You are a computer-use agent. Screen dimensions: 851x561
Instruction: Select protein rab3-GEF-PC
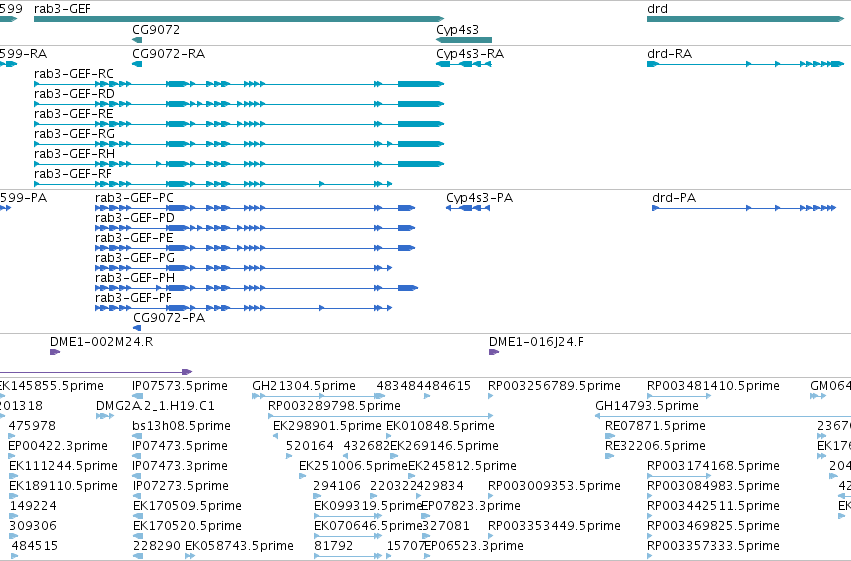pyautogui.click(x=255, y=208)
